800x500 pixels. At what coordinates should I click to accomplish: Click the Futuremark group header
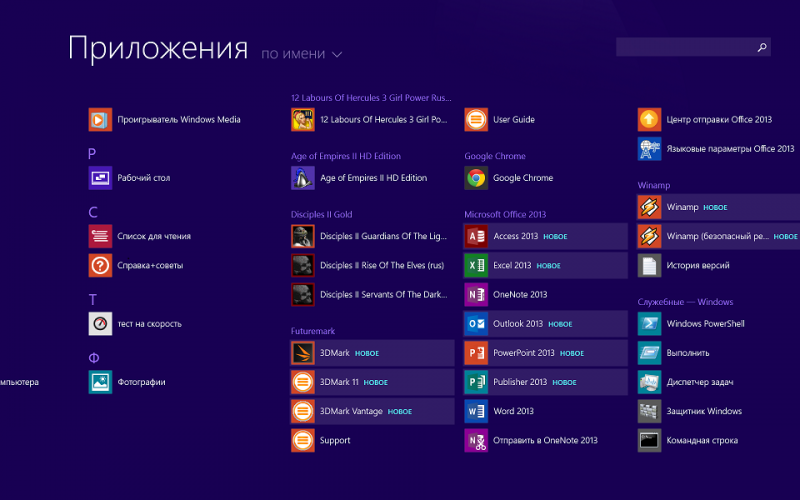coord(312,328)
